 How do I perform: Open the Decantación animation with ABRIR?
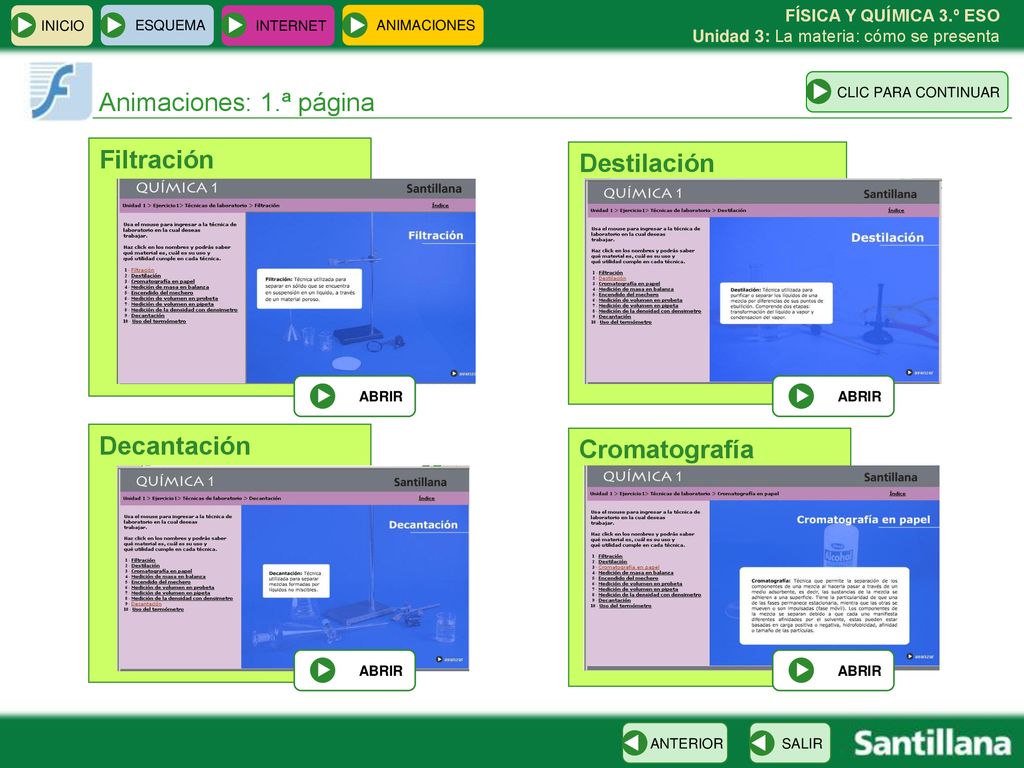(355, 670)
